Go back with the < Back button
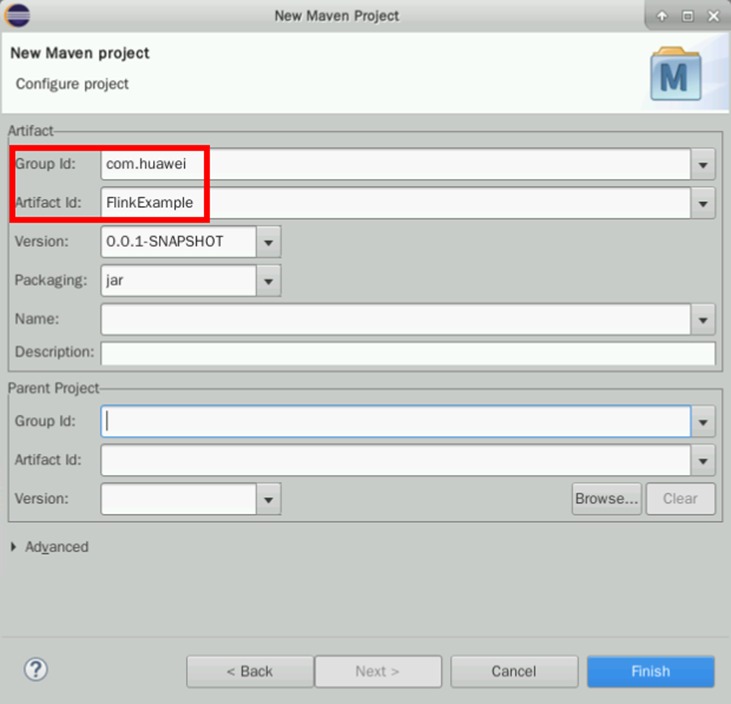 pos(250,671)
